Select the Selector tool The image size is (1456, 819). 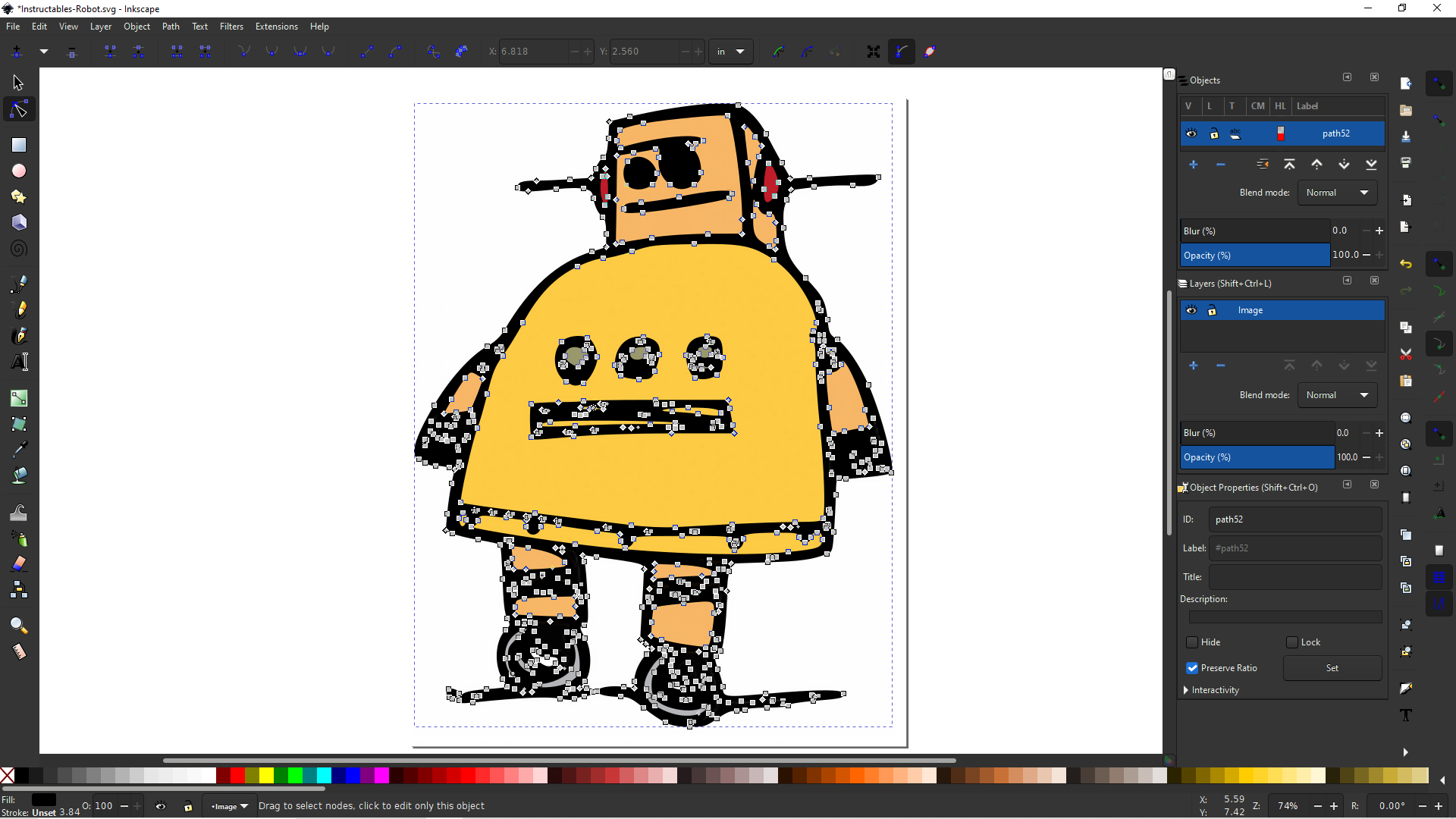click(18, 82)
